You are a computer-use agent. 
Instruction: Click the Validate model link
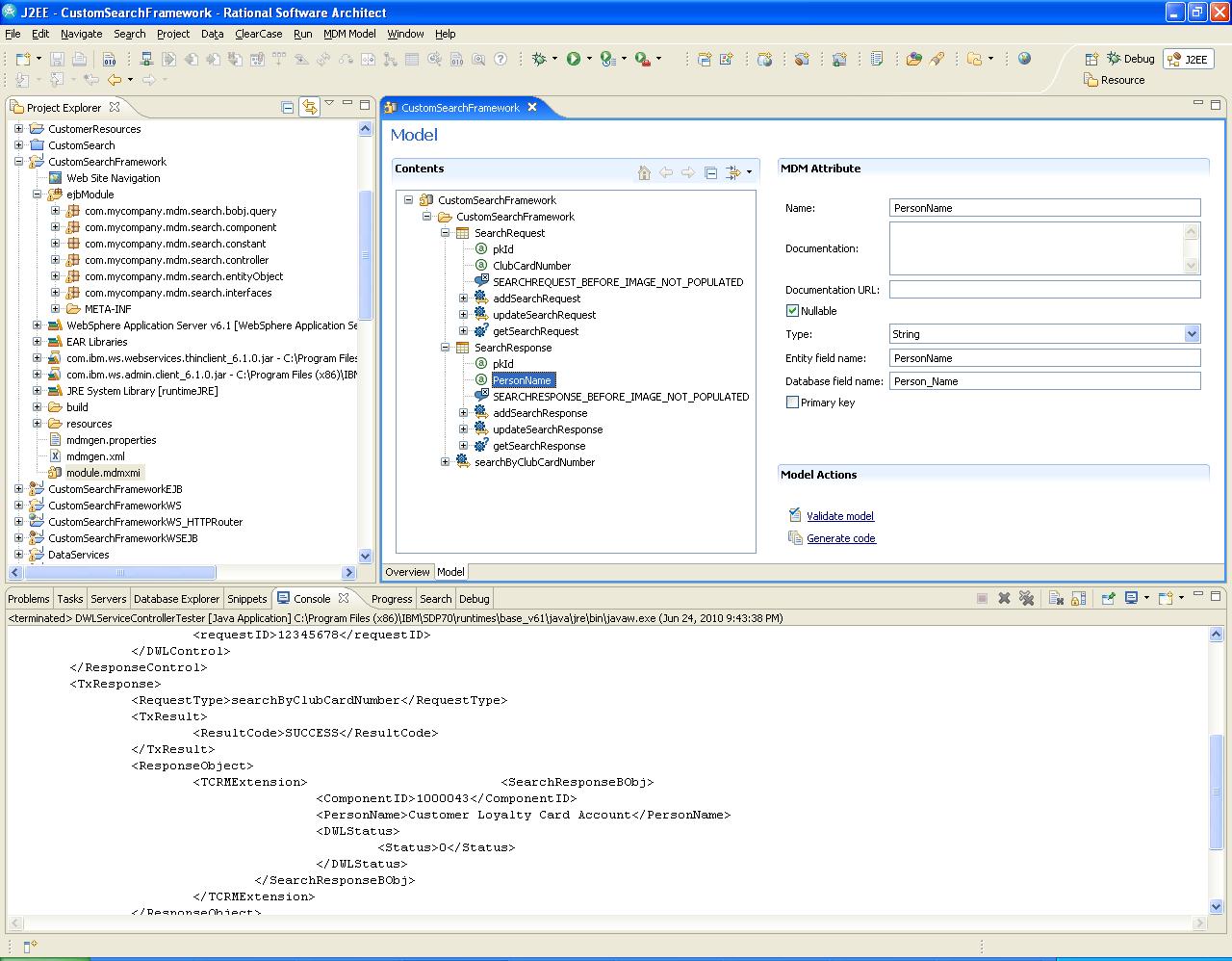[840, 516]
